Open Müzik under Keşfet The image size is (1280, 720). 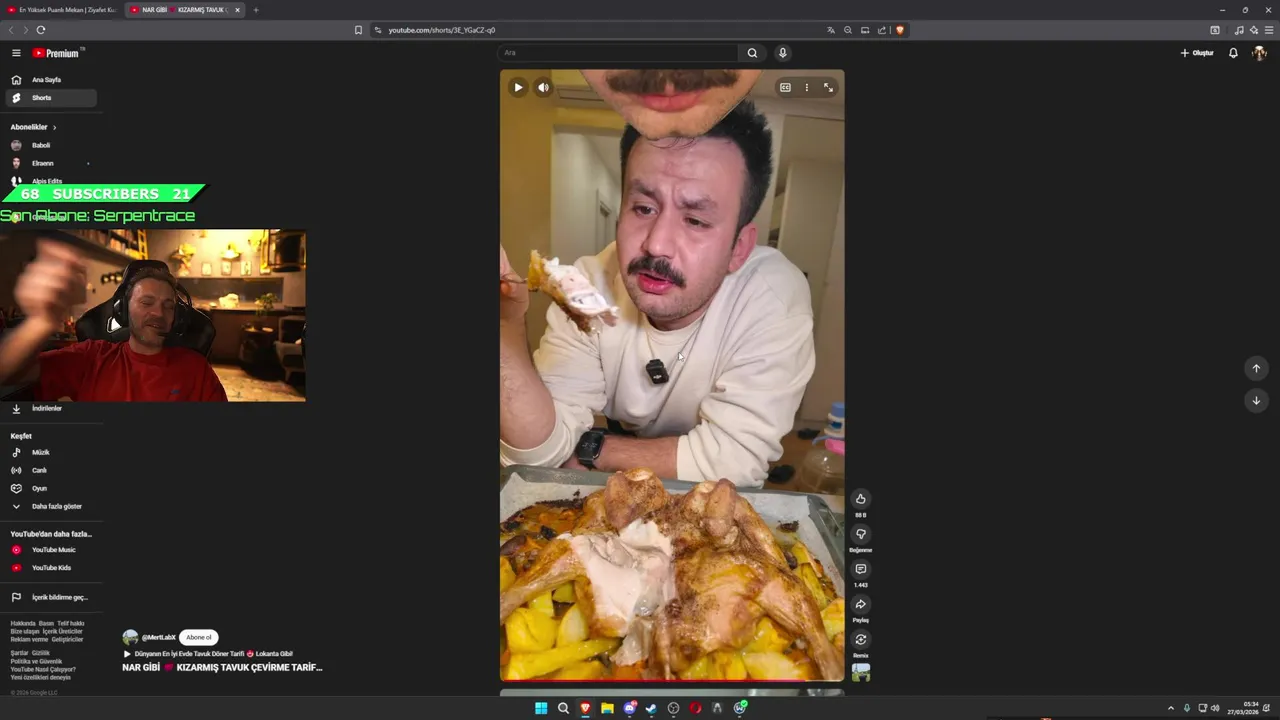(x=50, y=452)
